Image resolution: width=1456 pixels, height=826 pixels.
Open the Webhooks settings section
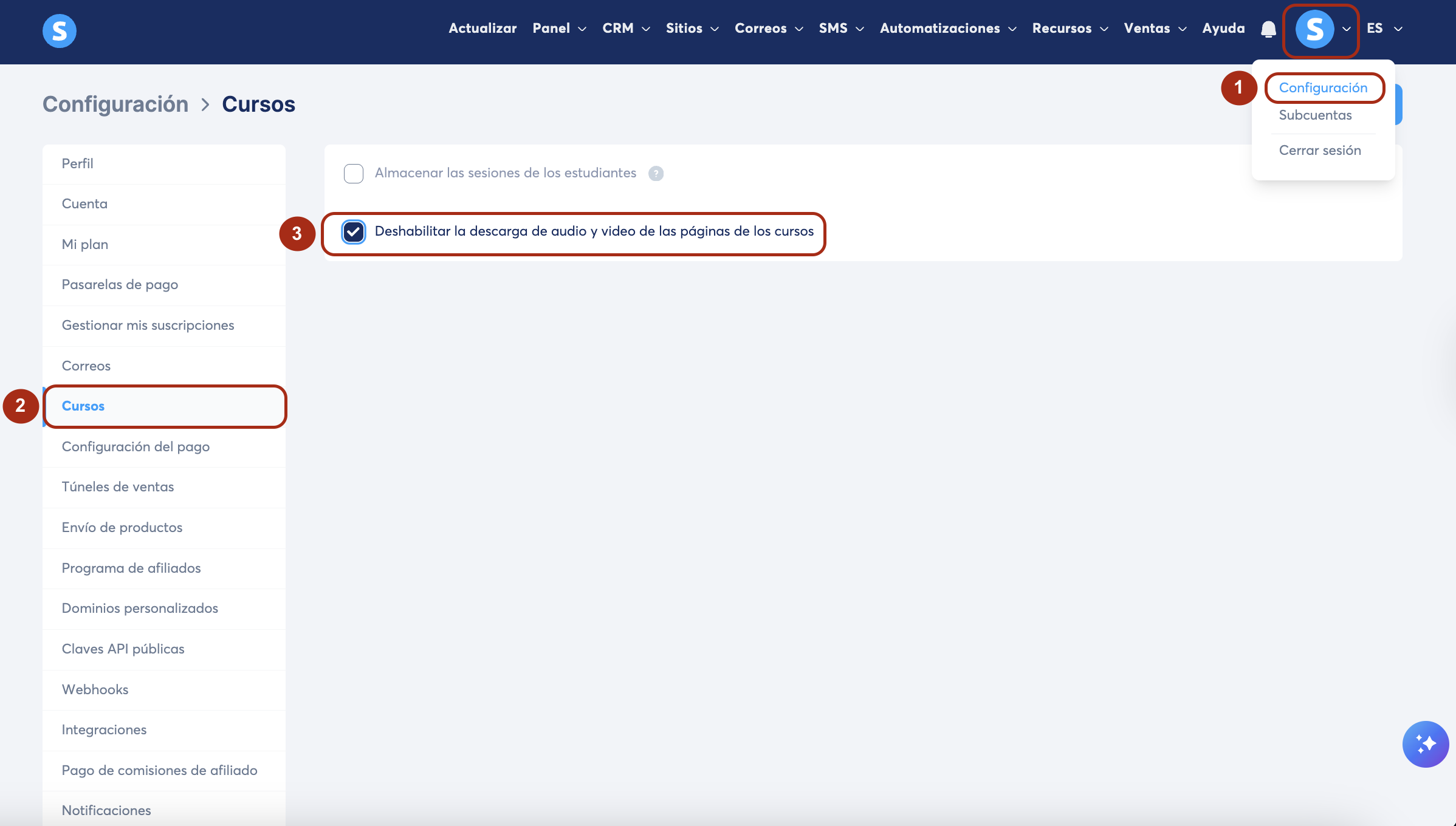coord(95,690)
